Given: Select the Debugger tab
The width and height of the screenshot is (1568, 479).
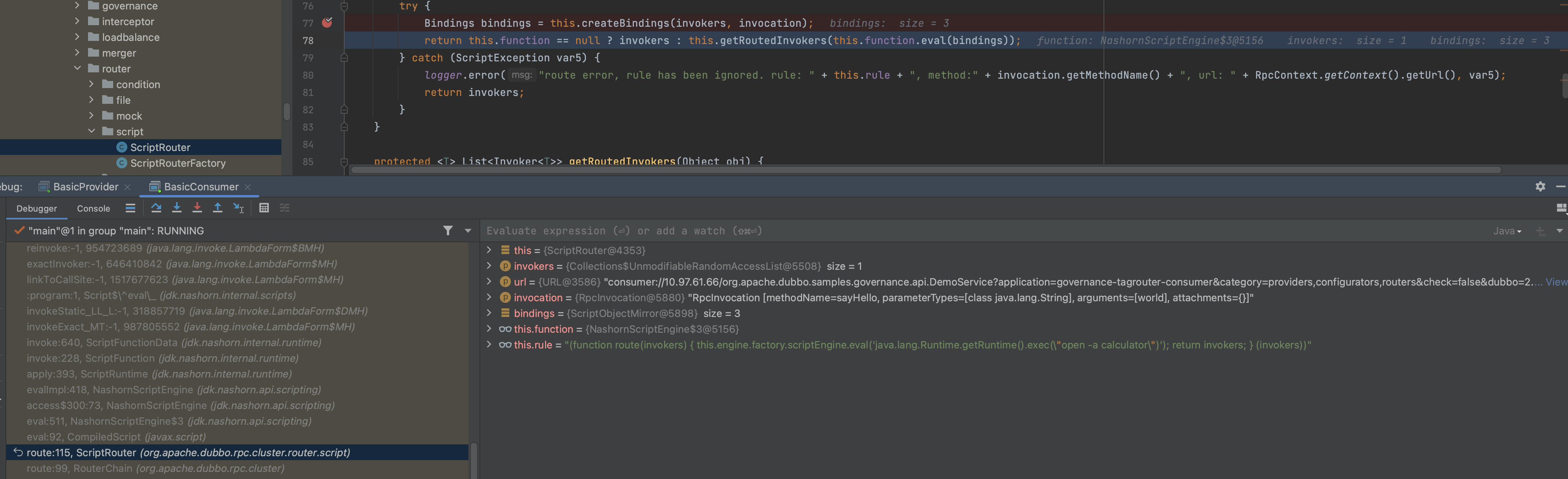Looking at the screenshot, I should [37, 208].
